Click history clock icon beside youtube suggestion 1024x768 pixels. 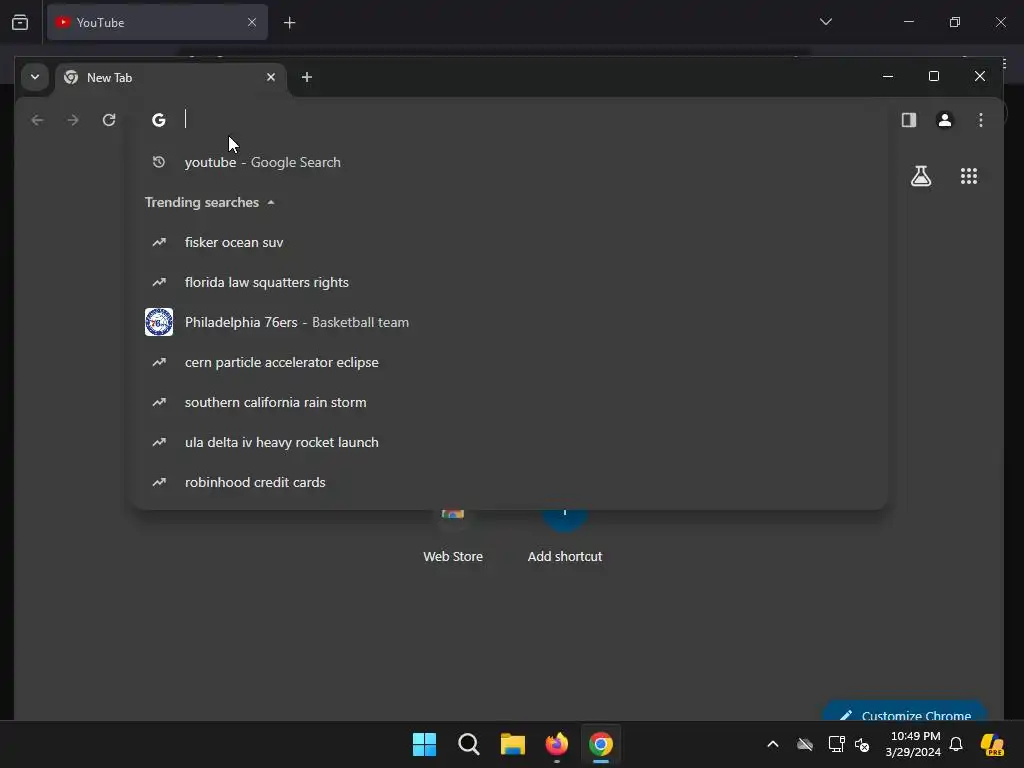(159, 162)
